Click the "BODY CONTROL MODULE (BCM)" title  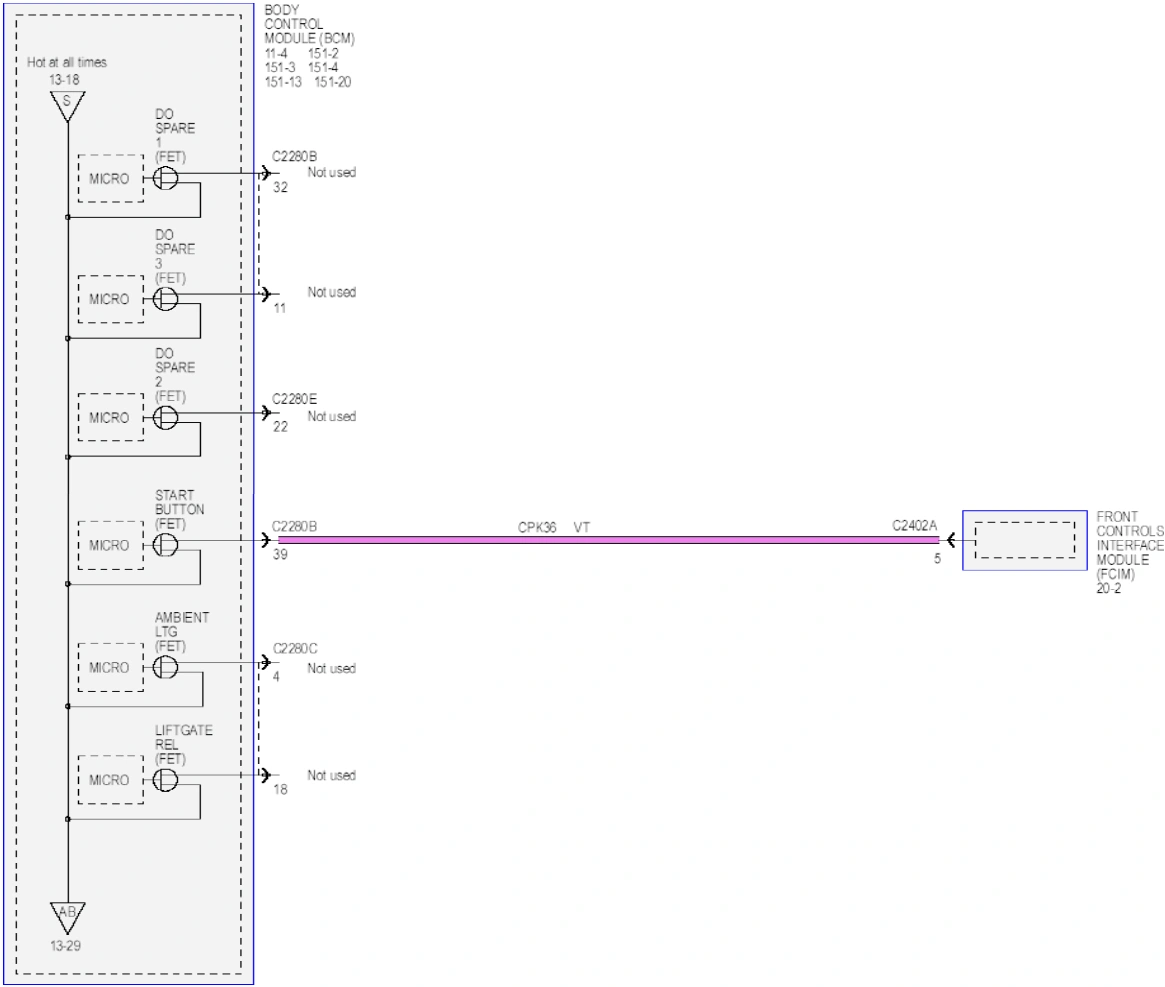(310, 24)
